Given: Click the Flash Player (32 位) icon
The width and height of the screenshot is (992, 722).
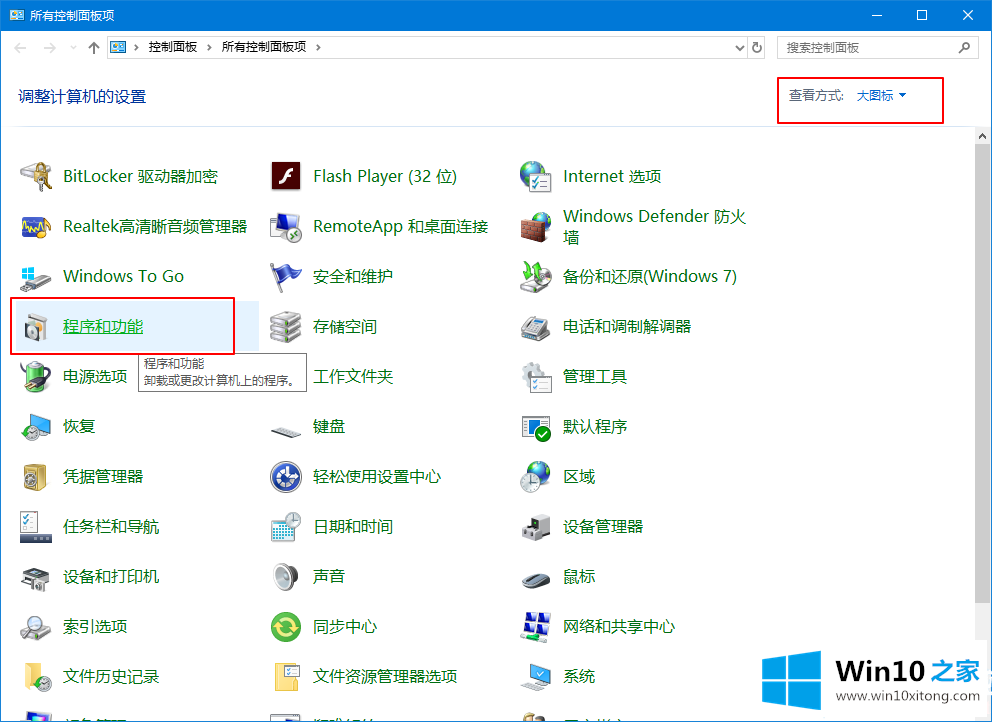Looking at the screenshot, I should (286, 176).
